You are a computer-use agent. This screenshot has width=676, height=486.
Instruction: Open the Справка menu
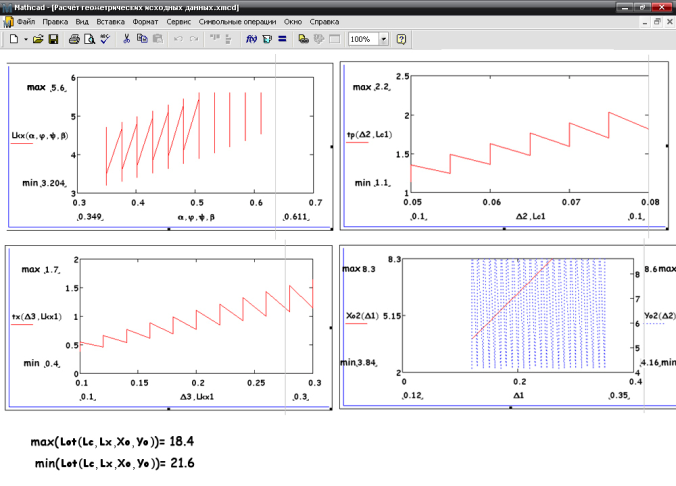click(x=325, y=21)
